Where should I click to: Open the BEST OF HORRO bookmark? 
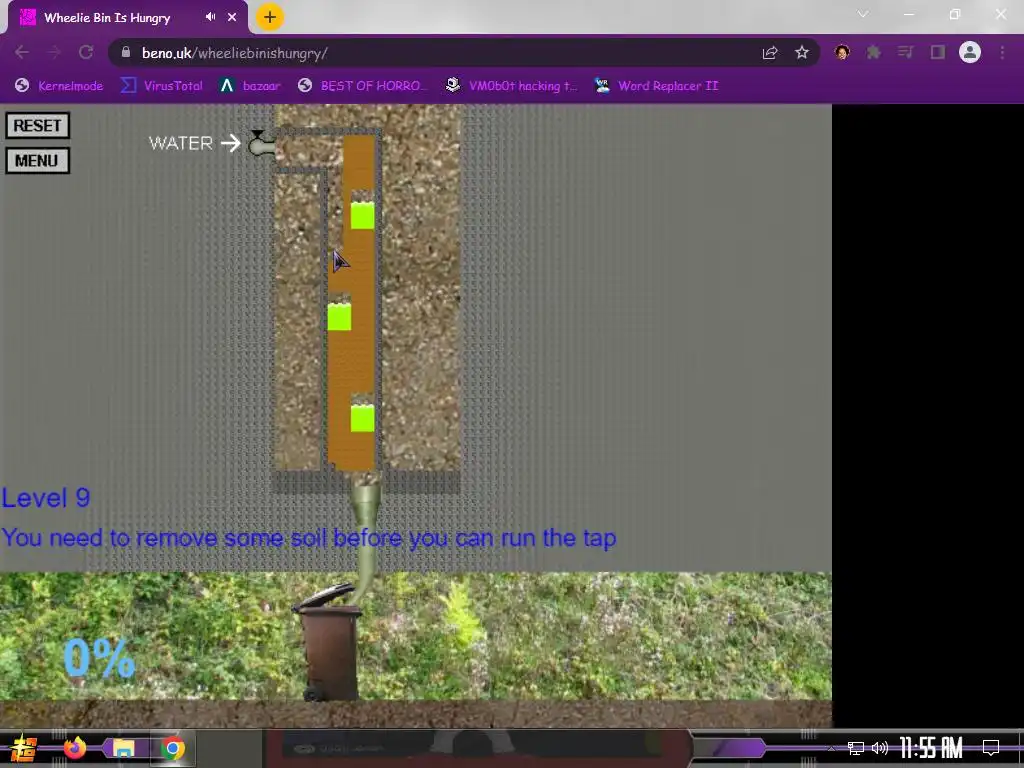point(362,86)
